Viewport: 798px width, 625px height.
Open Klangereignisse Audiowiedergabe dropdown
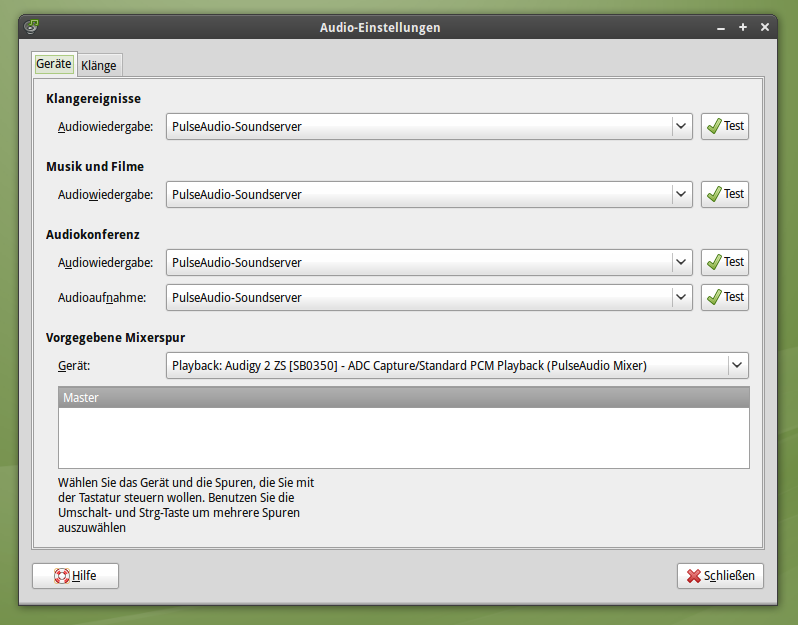[x=681, y=127]
